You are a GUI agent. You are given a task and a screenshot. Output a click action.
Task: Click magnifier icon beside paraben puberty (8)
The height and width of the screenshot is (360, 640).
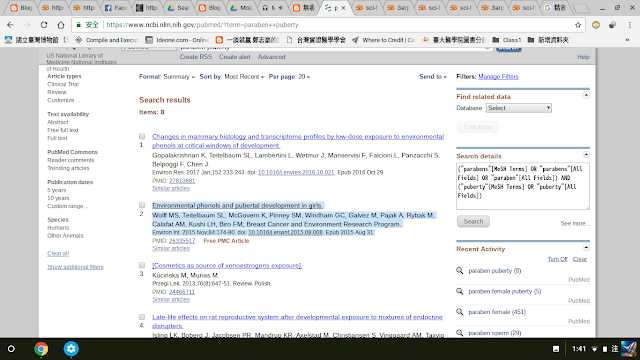(x=460, y=271)
